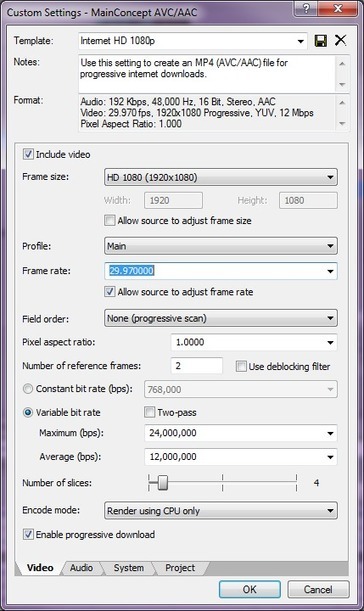Click the Number of slices slider handle

click(x=163, y=482)
